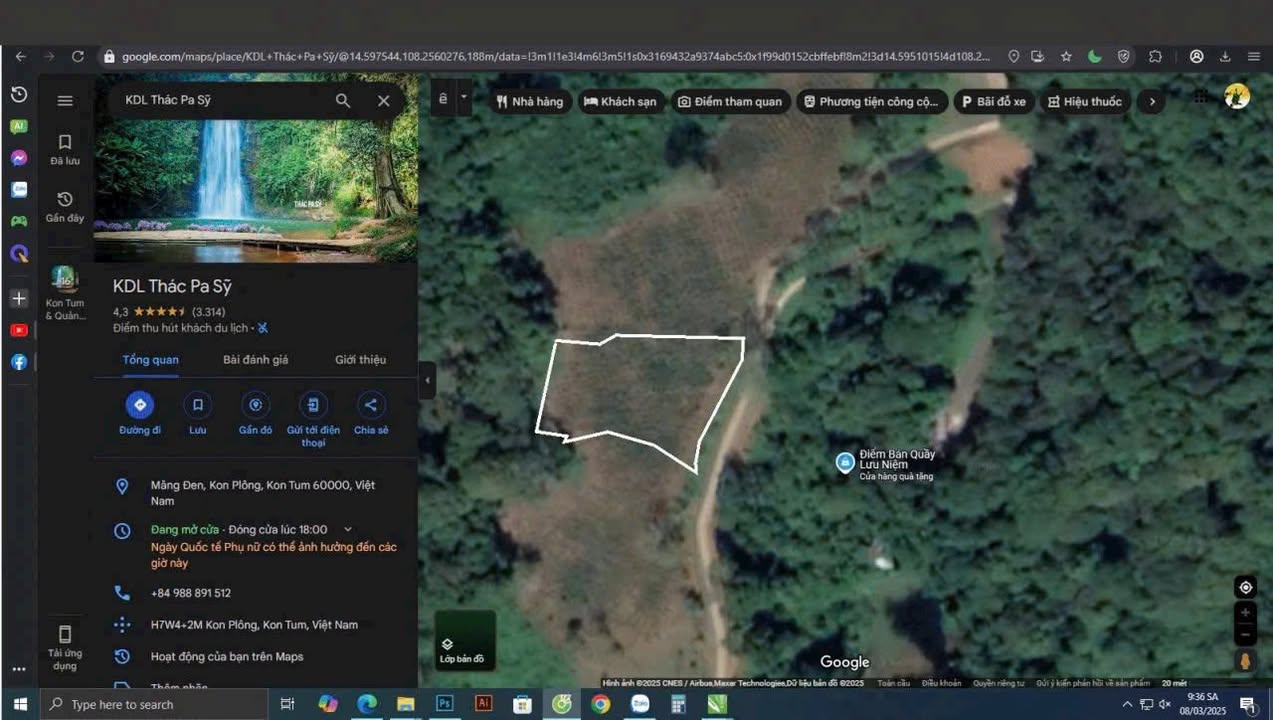Click the Gửi tới điện thoại icon
Image resolution: width=1273 pixels, height=720 pixels.
(x=313, y=405)
